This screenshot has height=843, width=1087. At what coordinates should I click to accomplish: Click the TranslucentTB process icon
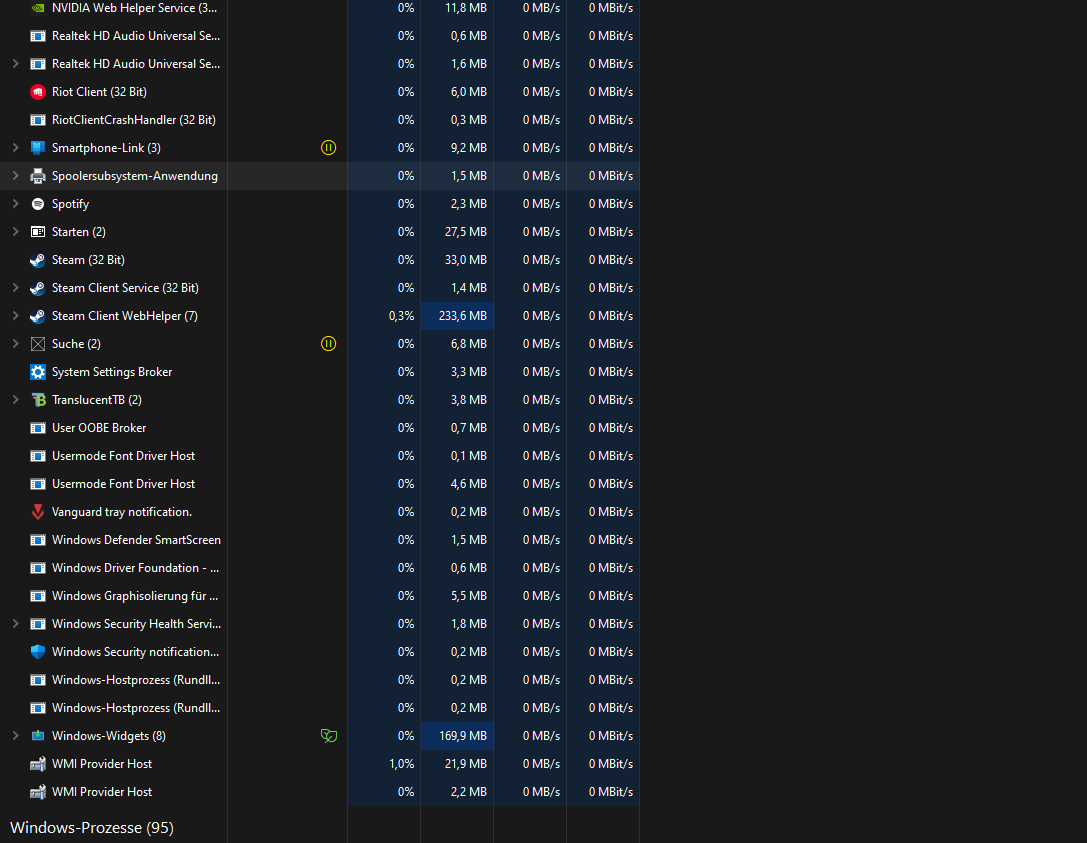click(37, 399)
